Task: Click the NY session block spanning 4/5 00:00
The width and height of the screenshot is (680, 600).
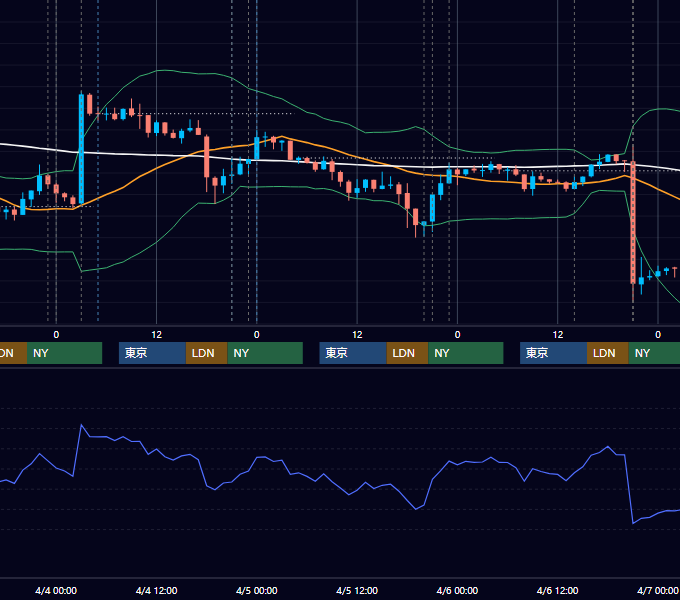Action: (x=265, y=353)
